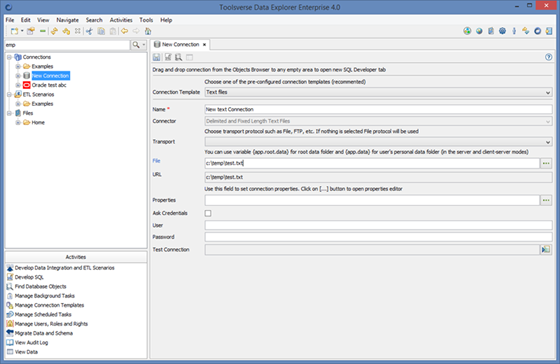Expand the Home folder under Files
The height and width of the screenshot is (364, 560).
pos(18,123)
